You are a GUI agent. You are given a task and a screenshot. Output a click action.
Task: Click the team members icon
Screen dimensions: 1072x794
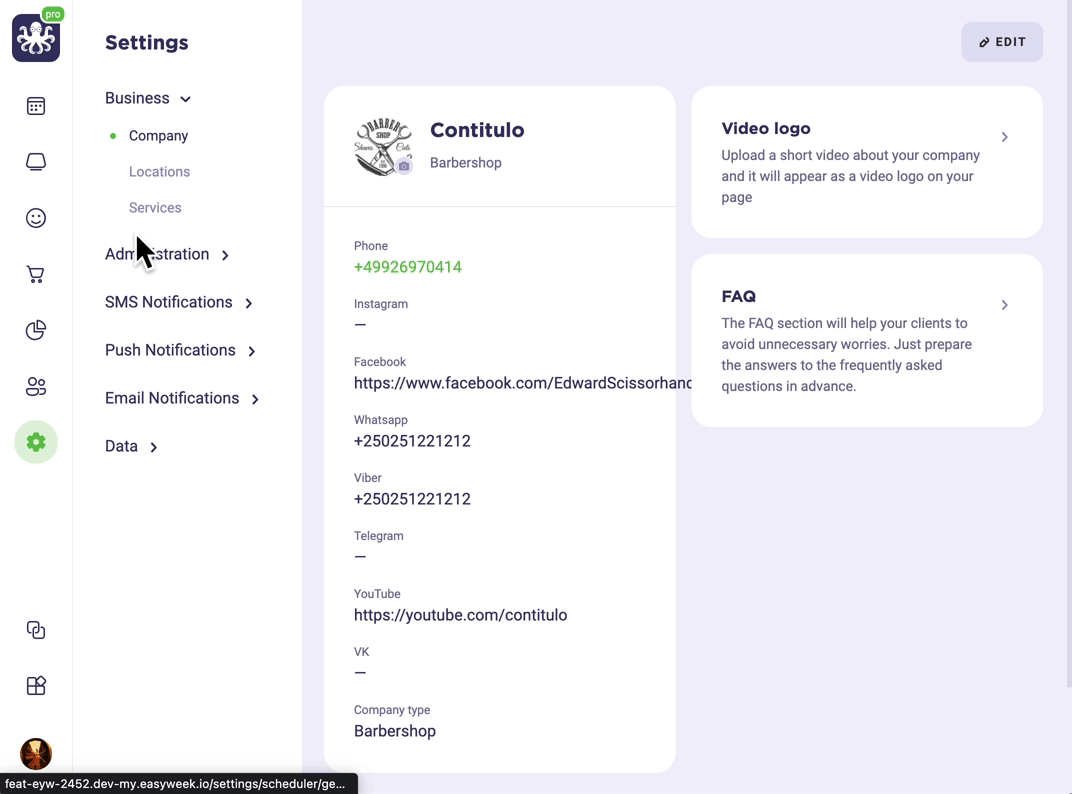pyautogui.click(x=36, y=386)
